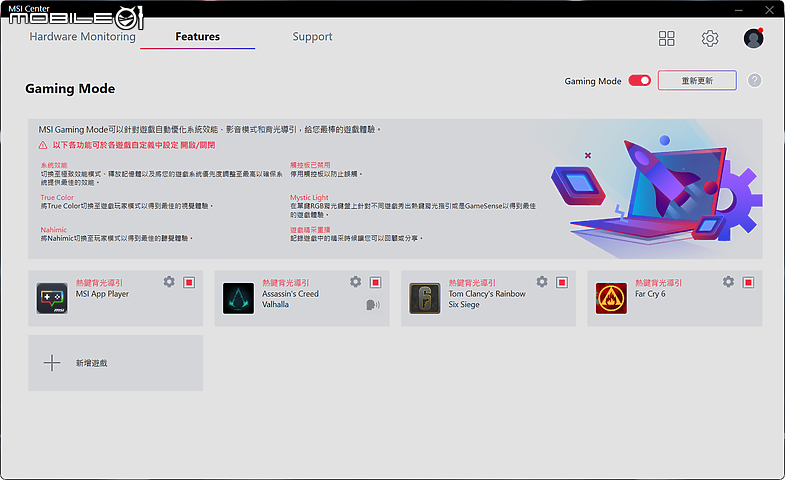Open settings gear for Assassin's Creed Valhalla
Screen dimensions: 785x480
coord(355,282)
